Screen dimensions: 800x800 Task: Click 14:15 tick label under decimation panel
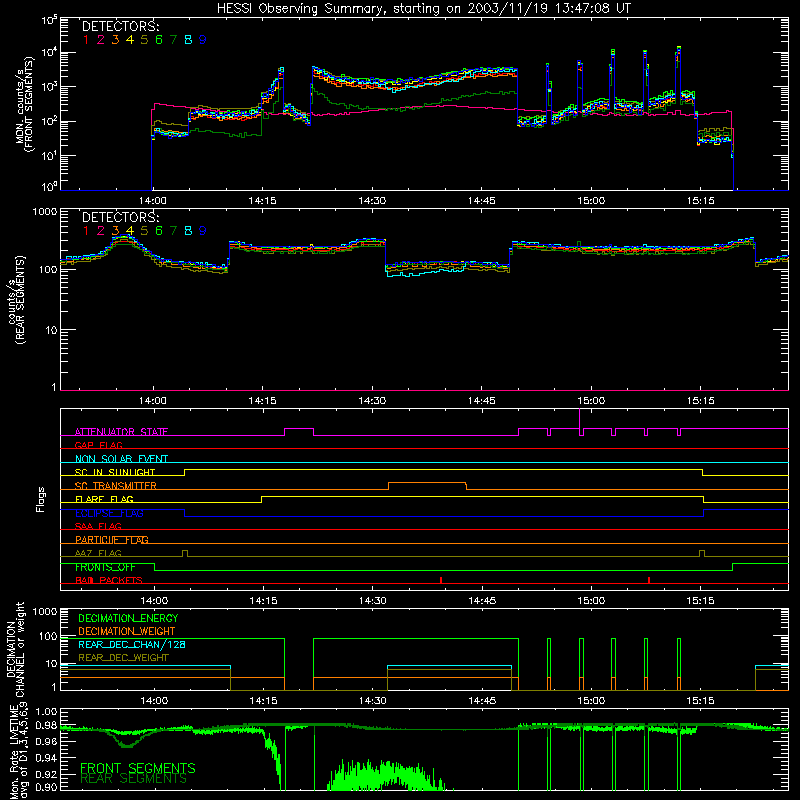coord(263,701)
